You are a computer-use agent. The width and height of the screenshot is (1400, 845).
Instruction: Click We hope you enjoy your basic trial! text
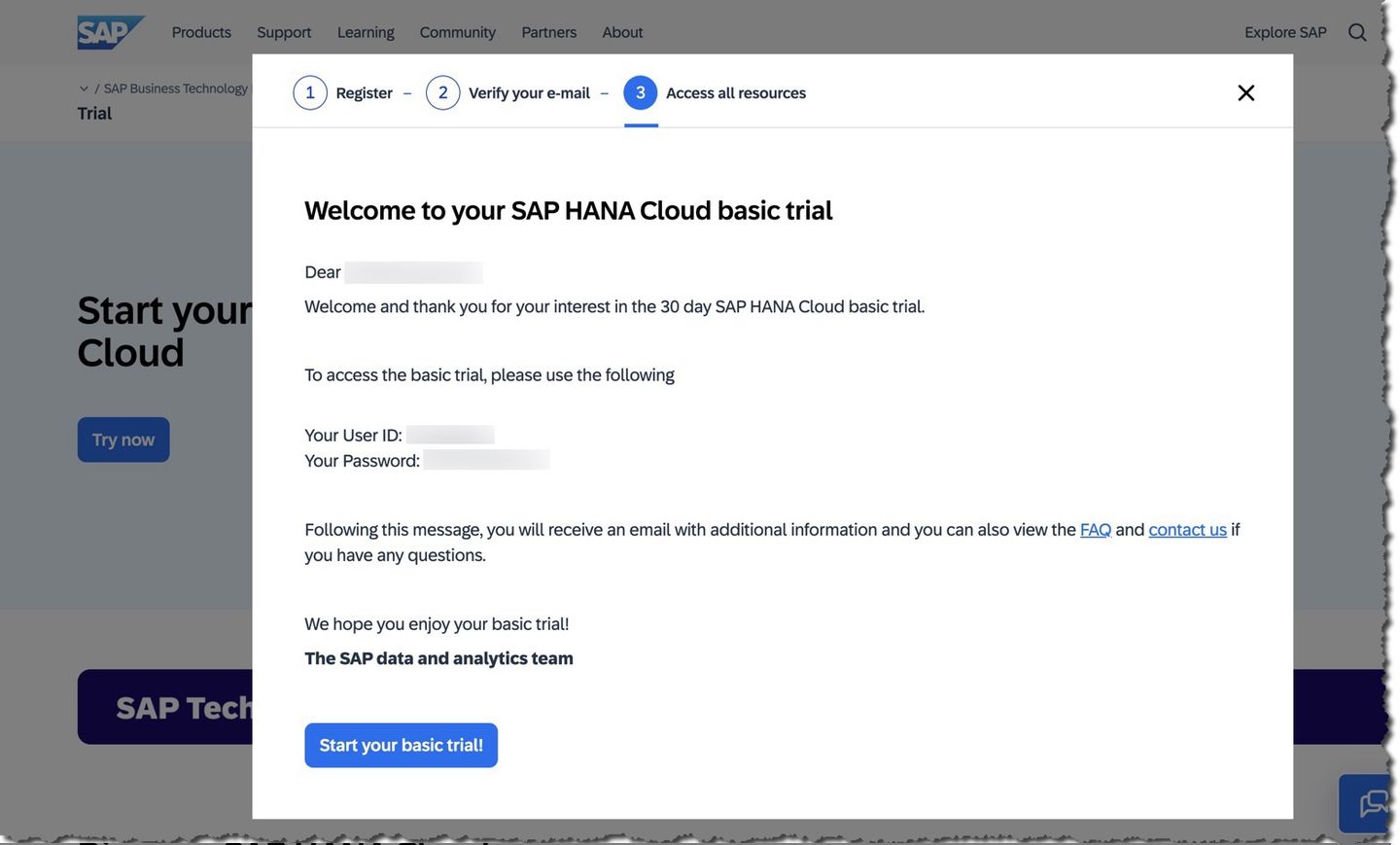point(437,624)
